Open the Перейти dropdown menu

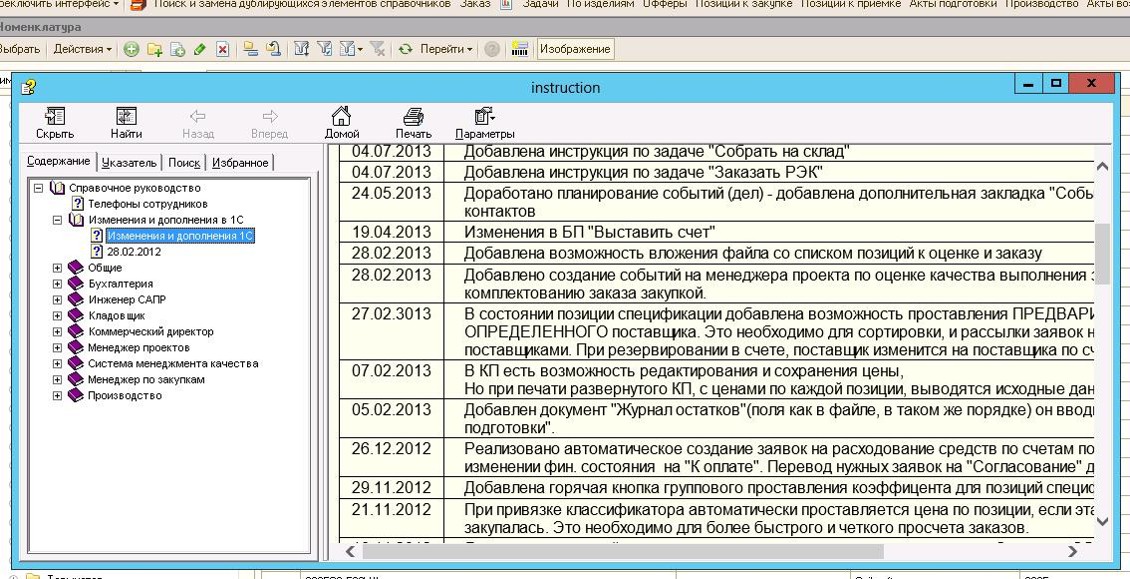click(446, 49)
